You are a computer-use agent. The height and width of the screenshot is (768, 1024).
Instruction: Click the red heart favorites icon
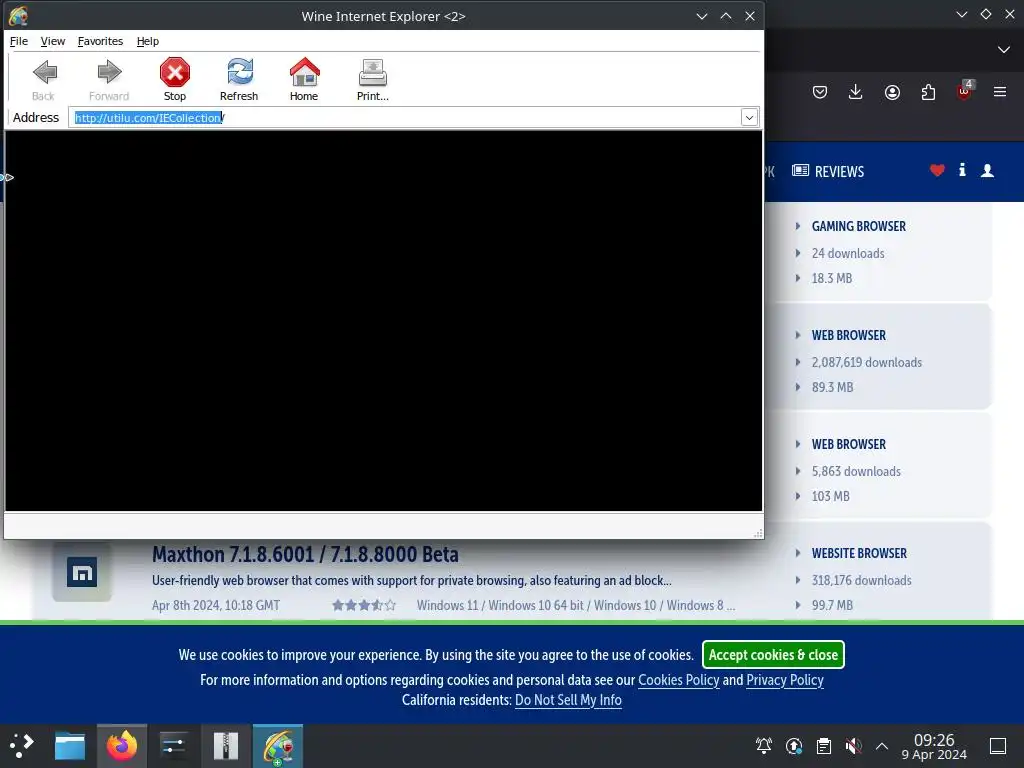tap(937, 170)
